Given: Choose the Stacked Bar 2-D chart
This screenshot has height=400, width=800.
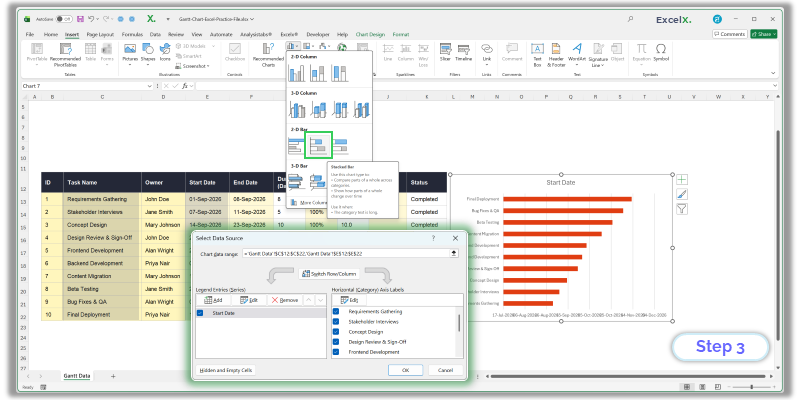Looking at the screenshot, I should pyautogui.click(x=318, y=145).
